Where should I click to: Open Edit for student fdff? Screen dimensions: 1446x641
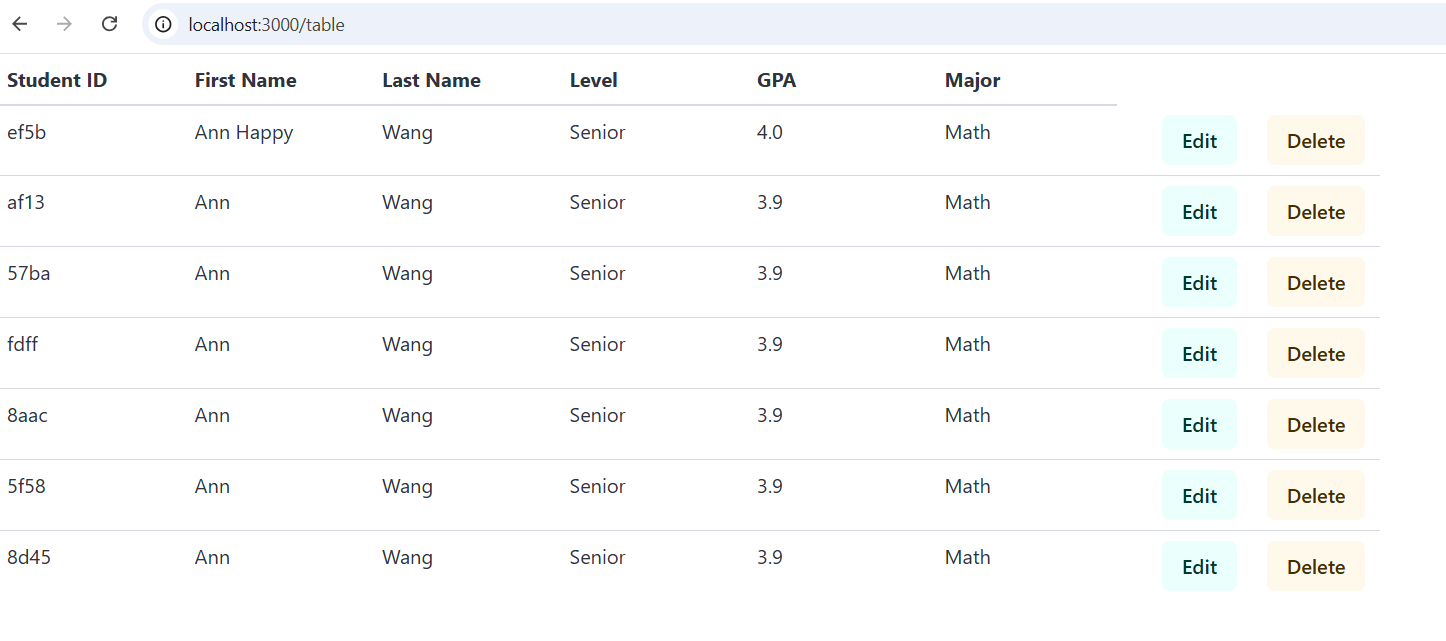coord(1199,354)
